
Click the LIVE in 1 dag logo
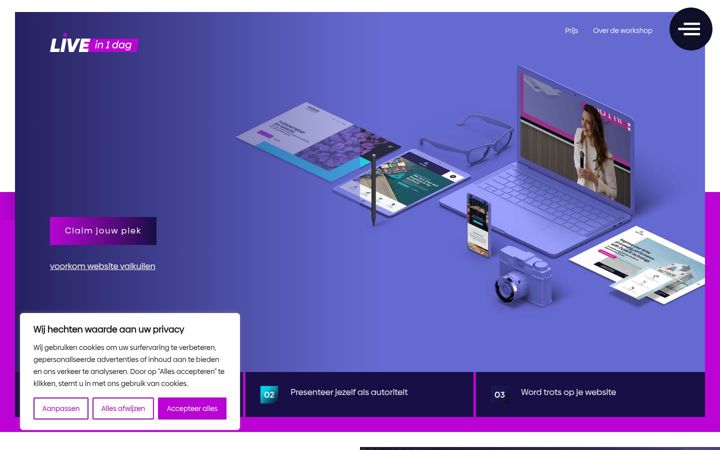(x=94, y=44)
